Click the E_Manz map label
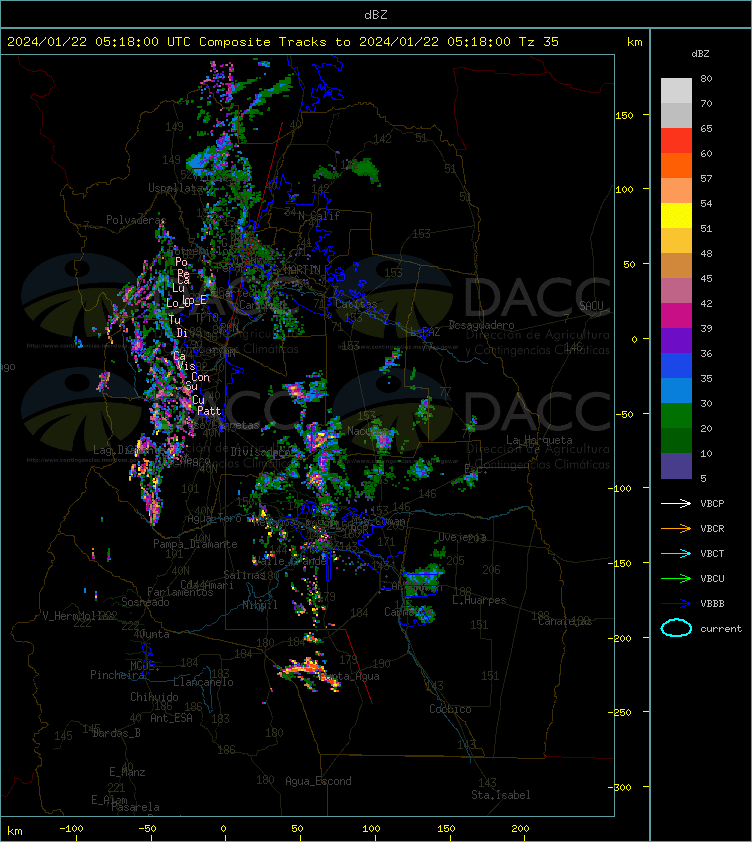 pos(127,772)
